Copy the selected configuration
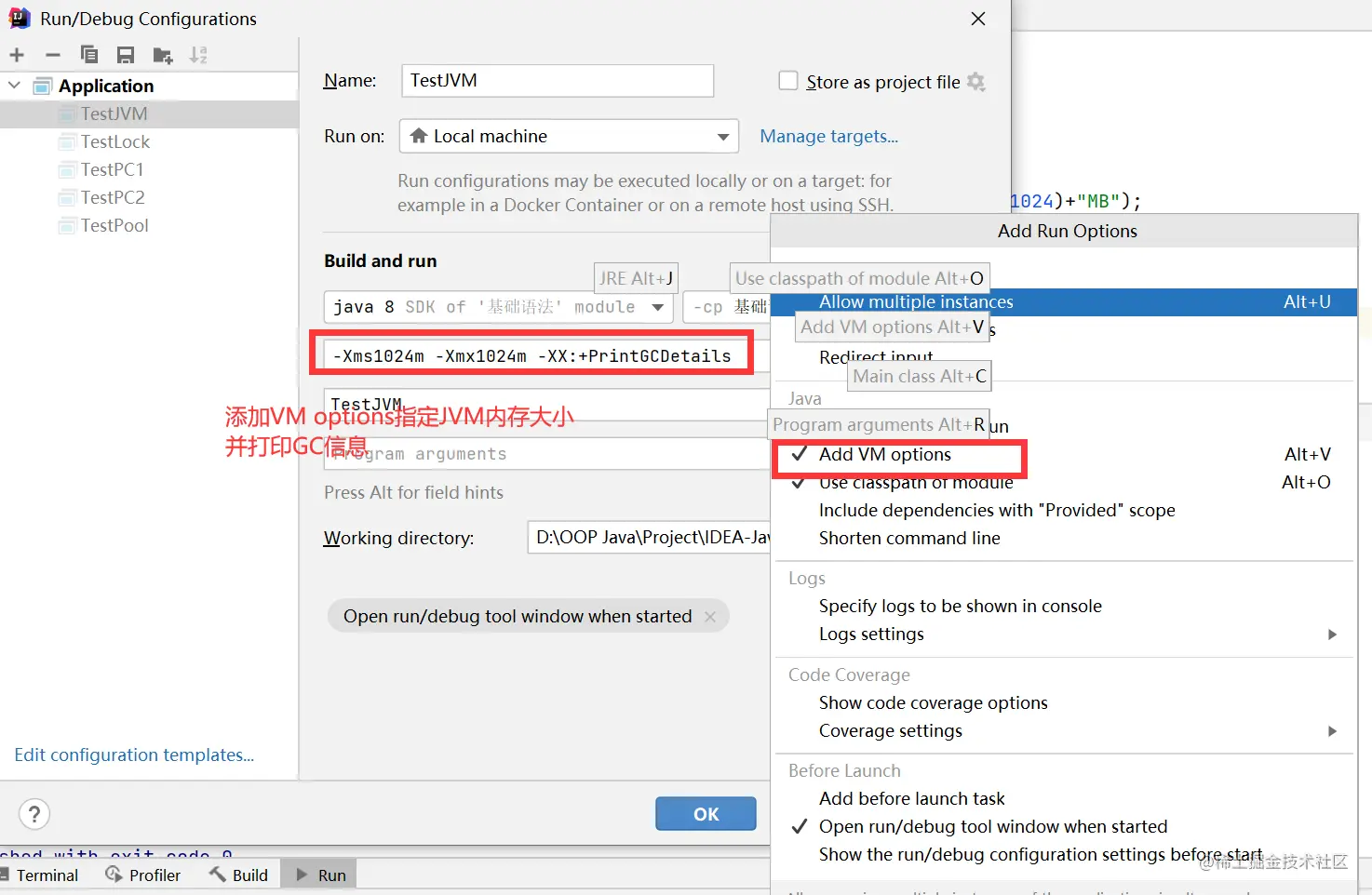Image resolution: width=1372 pixels, height=895 pixels. pyautogui.click(x=89, y=55)
